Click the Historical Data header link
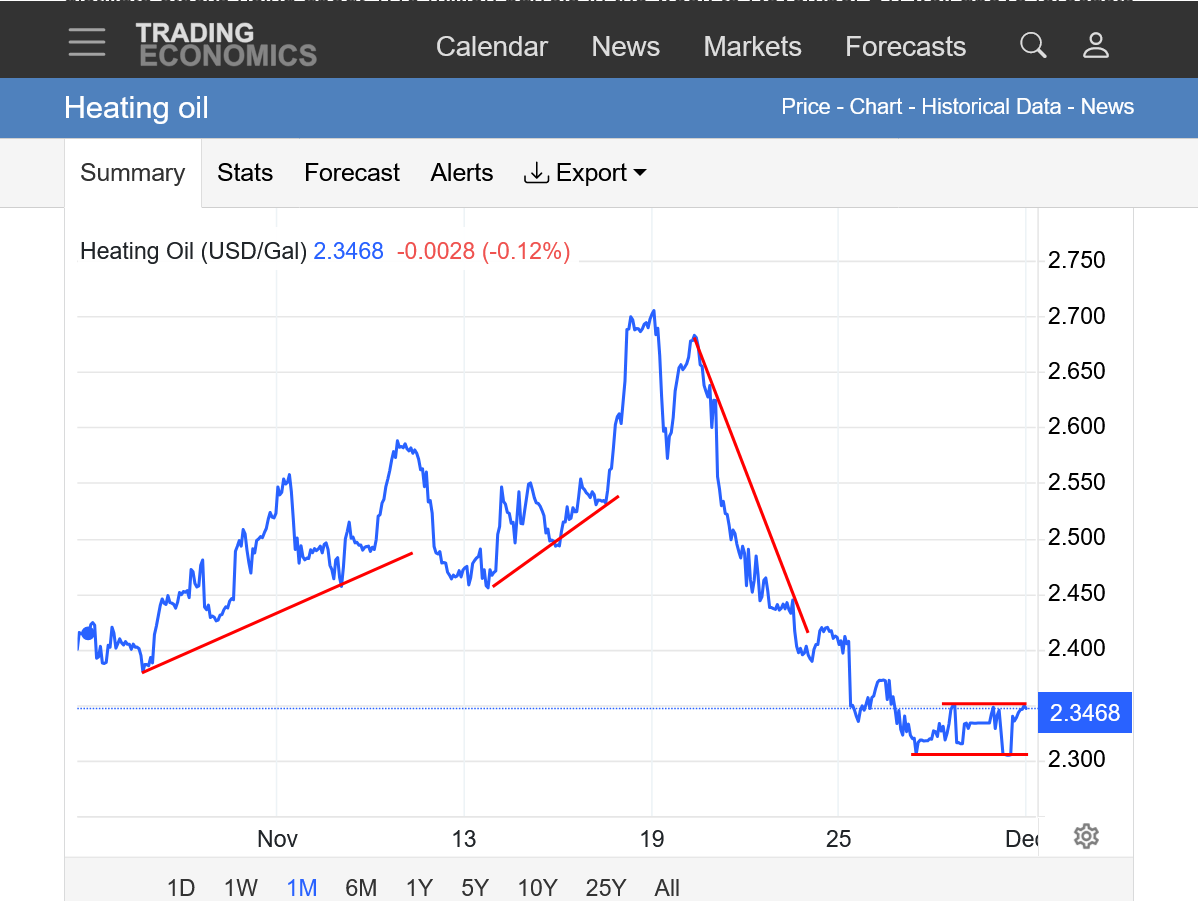This screenshot has height=901, width=1198. [990, 107]
